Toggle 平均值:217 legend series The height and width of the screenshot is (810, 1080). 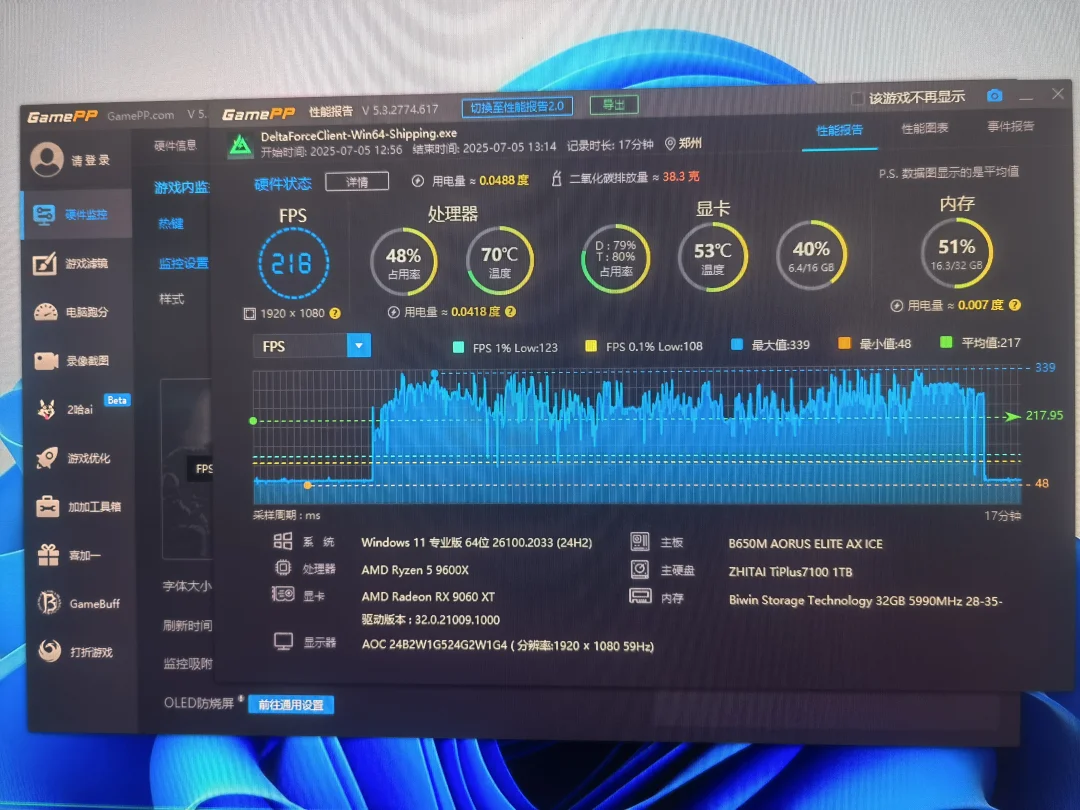point(981,342)
